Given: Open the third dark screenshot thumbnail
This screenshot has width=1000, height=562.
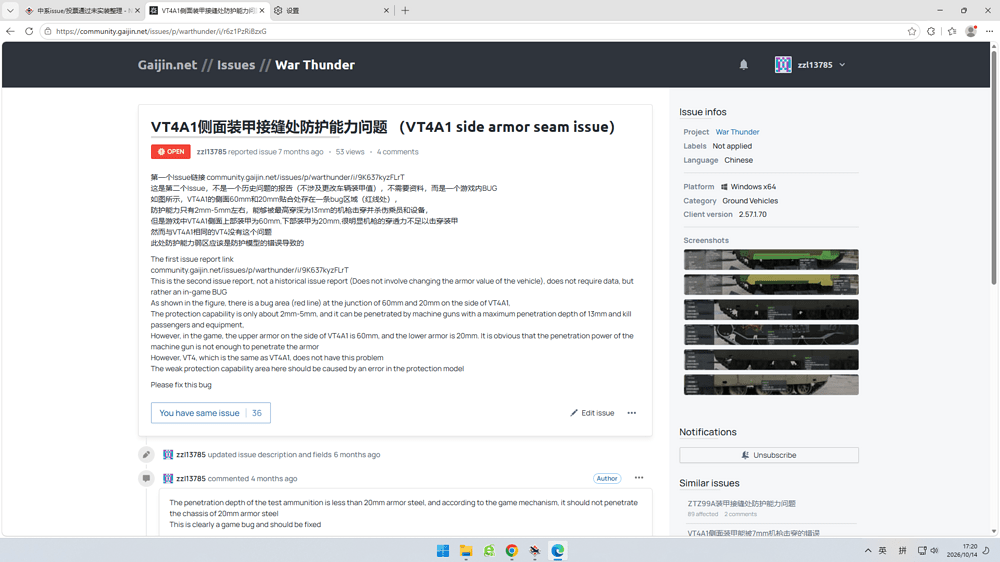Looking at the screenshot, I should point(771,309).
